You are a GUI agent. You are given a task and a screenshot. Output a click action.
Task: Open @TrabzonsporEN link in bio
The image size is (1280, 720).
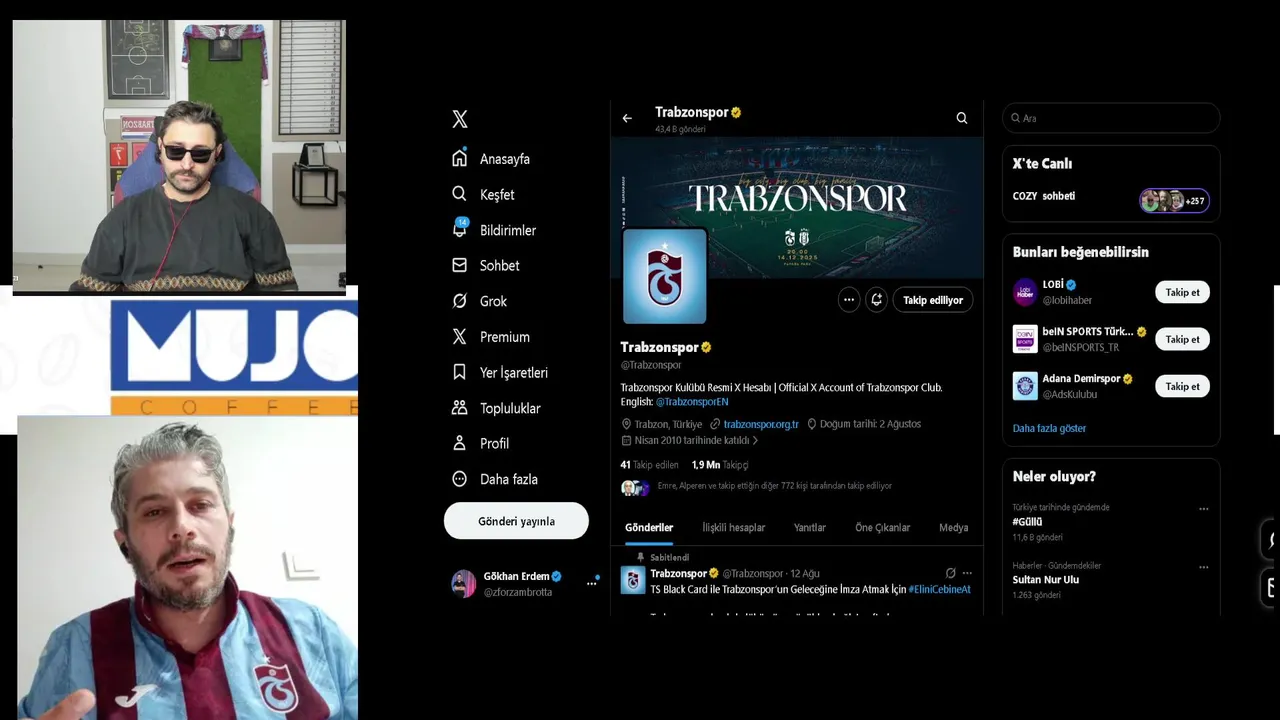(x=692, y=402)
